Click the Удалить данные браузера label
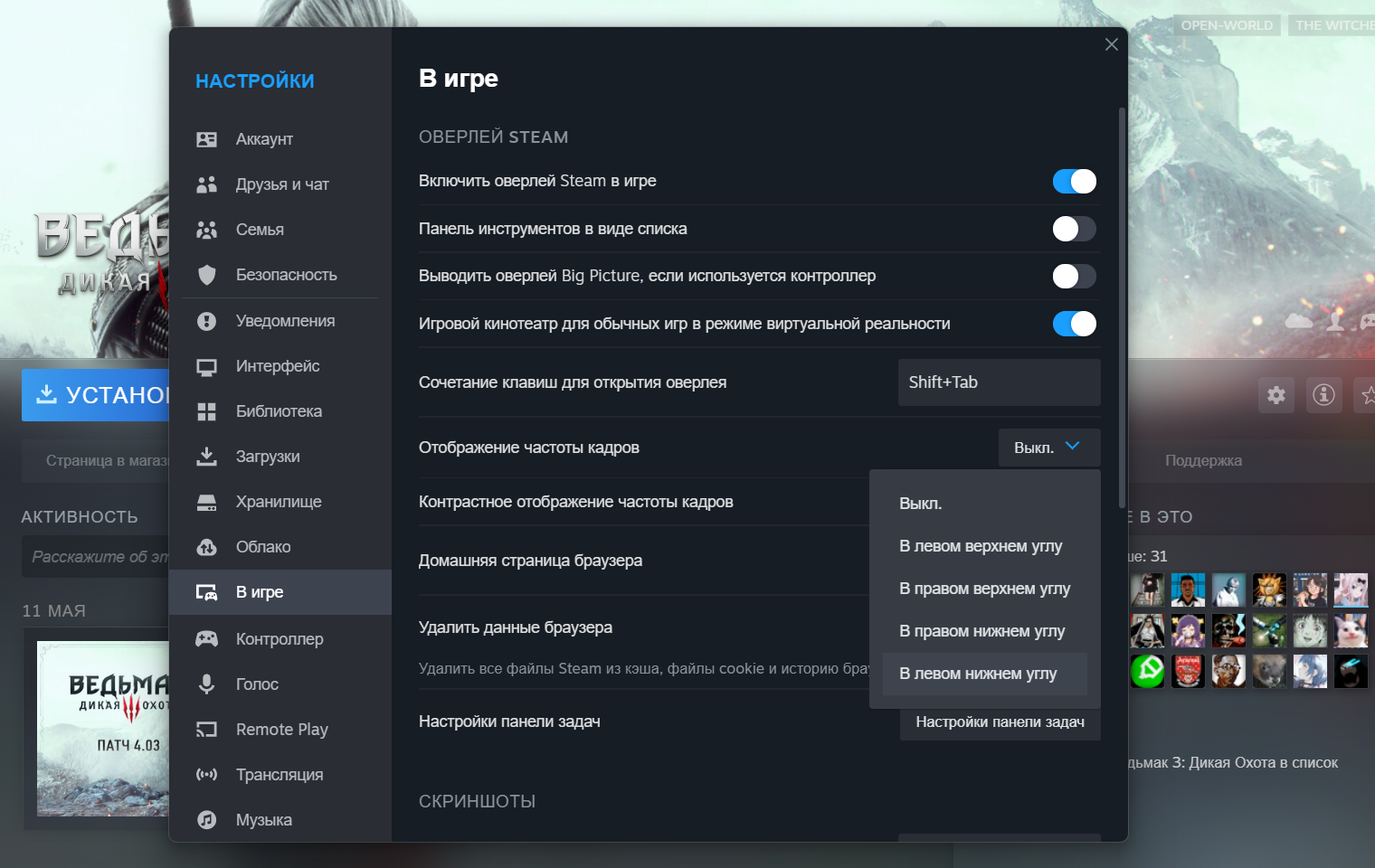 [516, 627]
